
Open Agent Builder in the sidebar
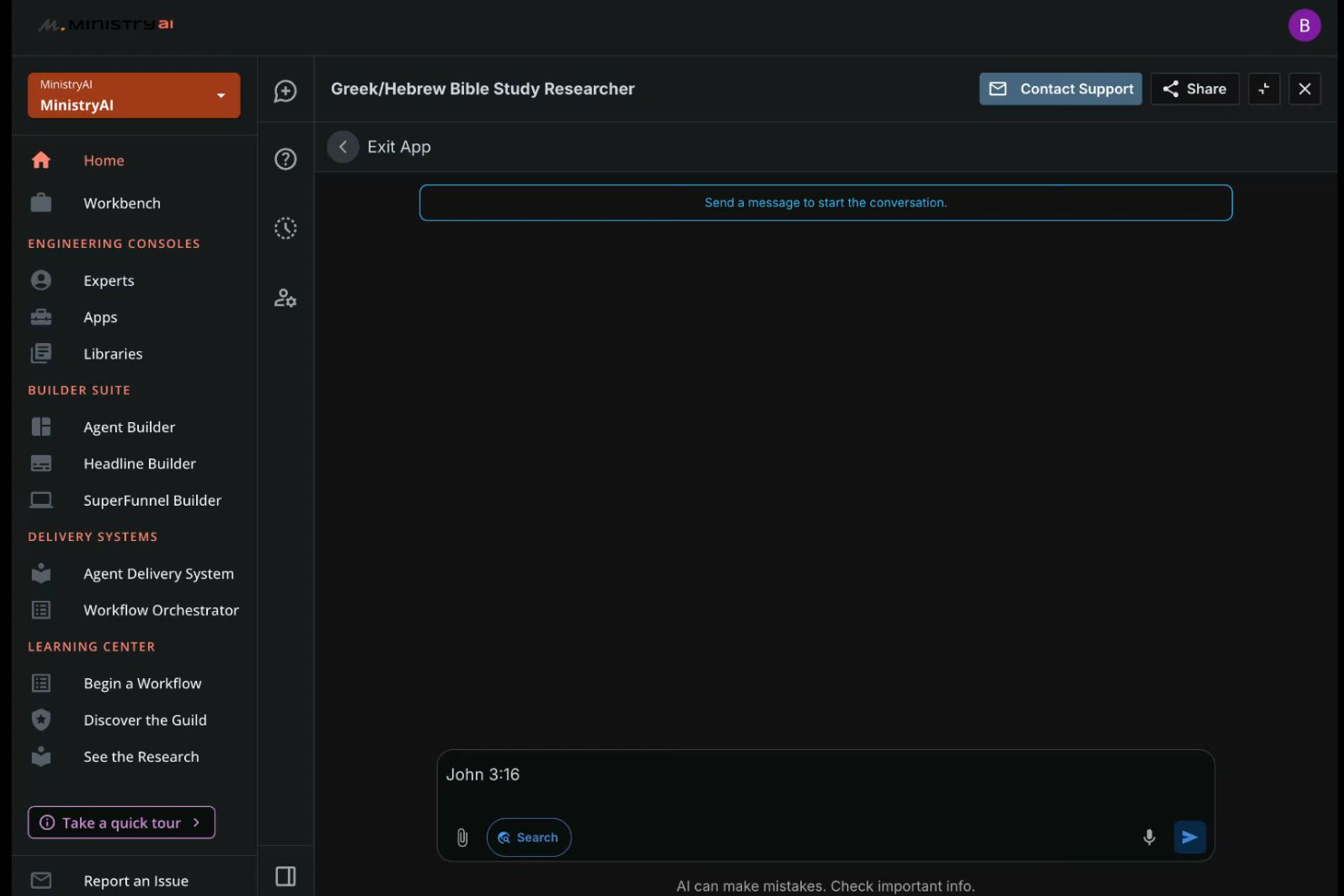pyautogui.click(x=129, y=428)
